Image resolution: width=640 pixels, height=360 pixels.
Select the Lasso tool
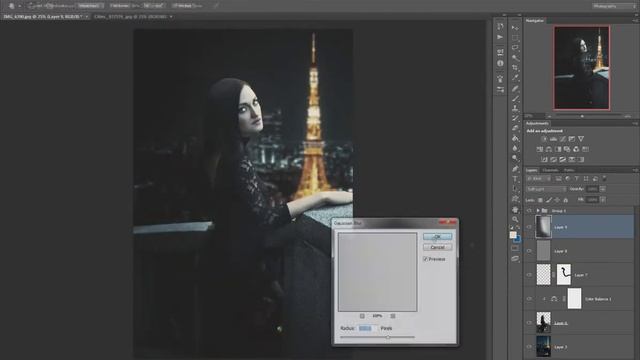tap(516, 48)
